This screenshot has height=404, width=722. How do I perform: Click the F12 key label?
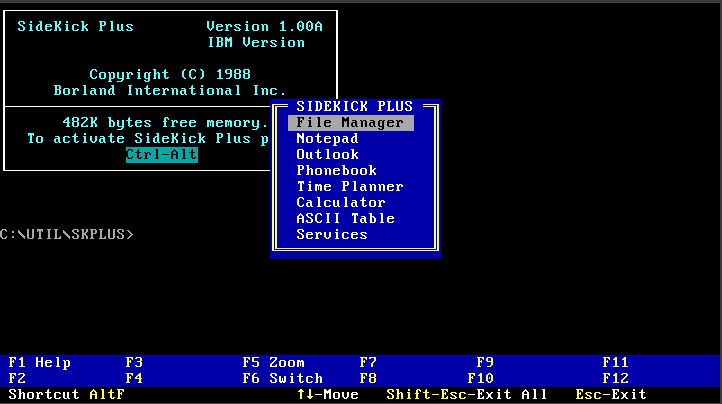(615, 379)
